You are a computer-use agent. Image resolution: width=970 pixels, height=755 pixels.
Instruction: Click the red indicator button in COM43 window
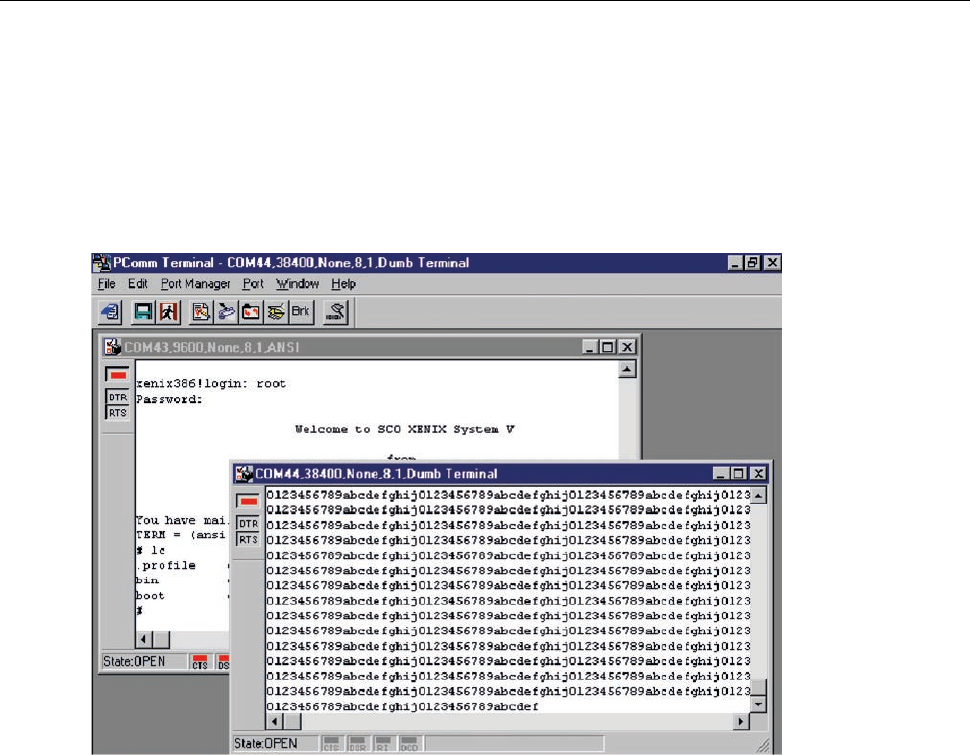click(117, 375)
